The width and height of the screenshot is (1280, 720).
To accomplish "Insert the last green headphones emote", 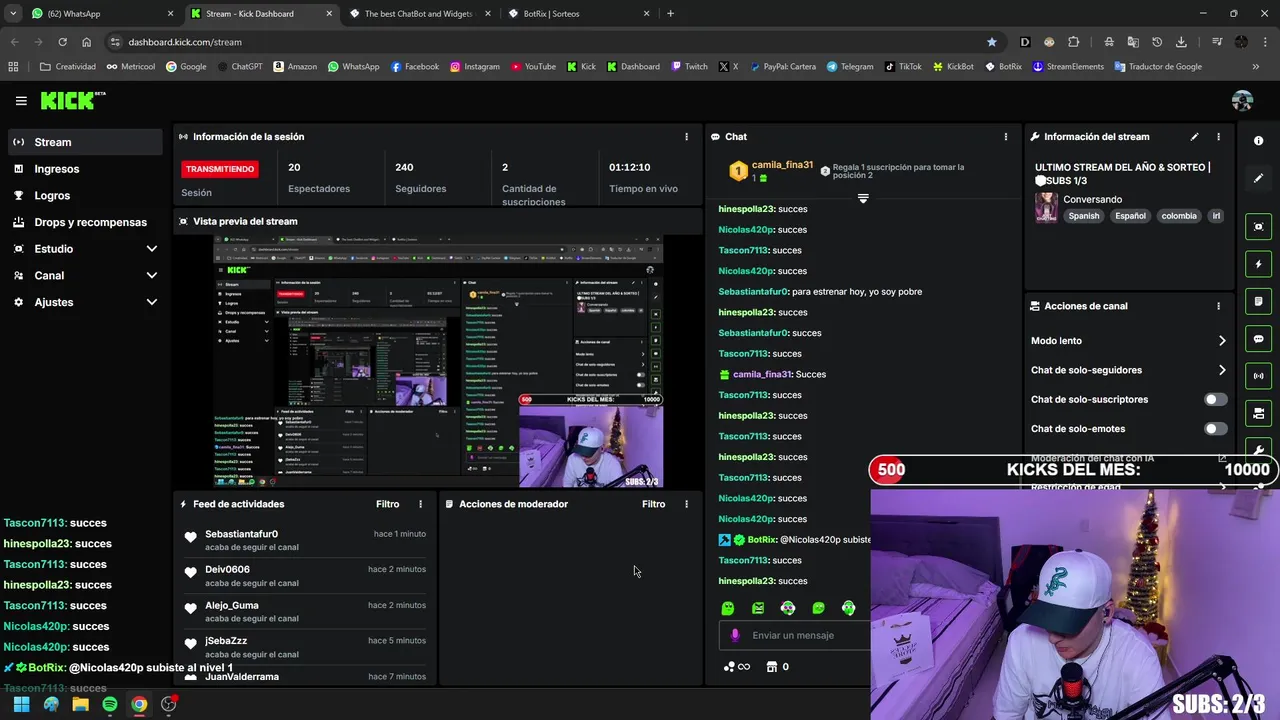I will (849, 608).
